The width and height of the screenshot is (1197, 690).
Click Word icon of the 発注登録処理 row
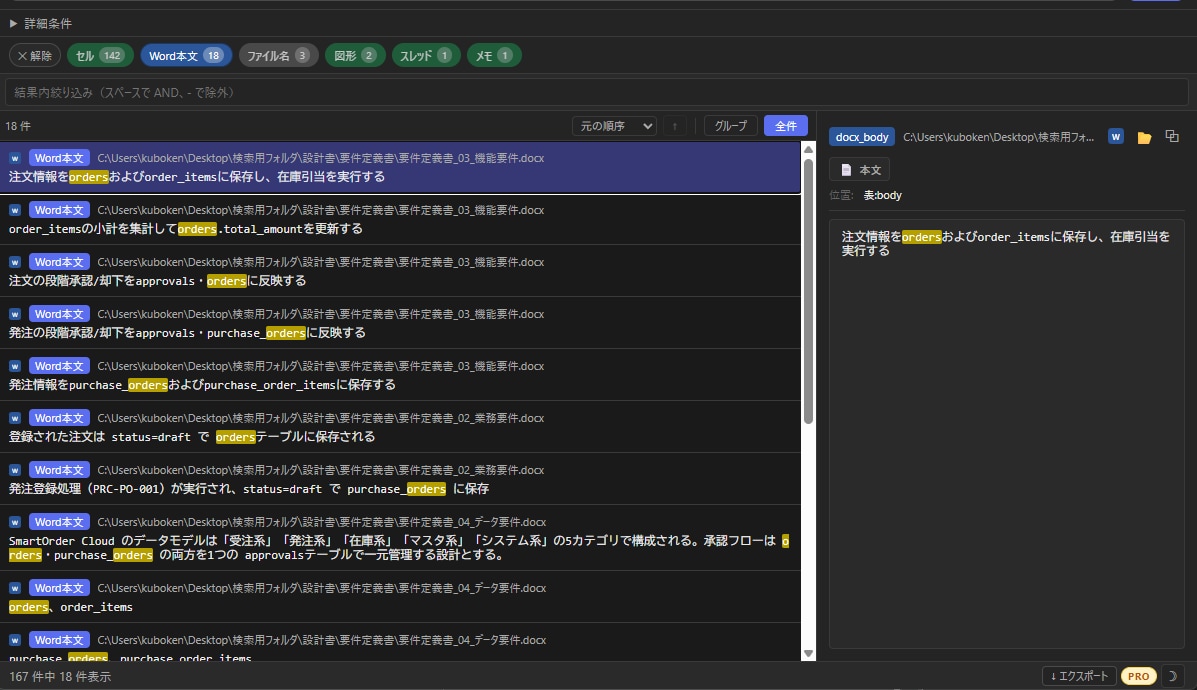[x=15, y=469]
